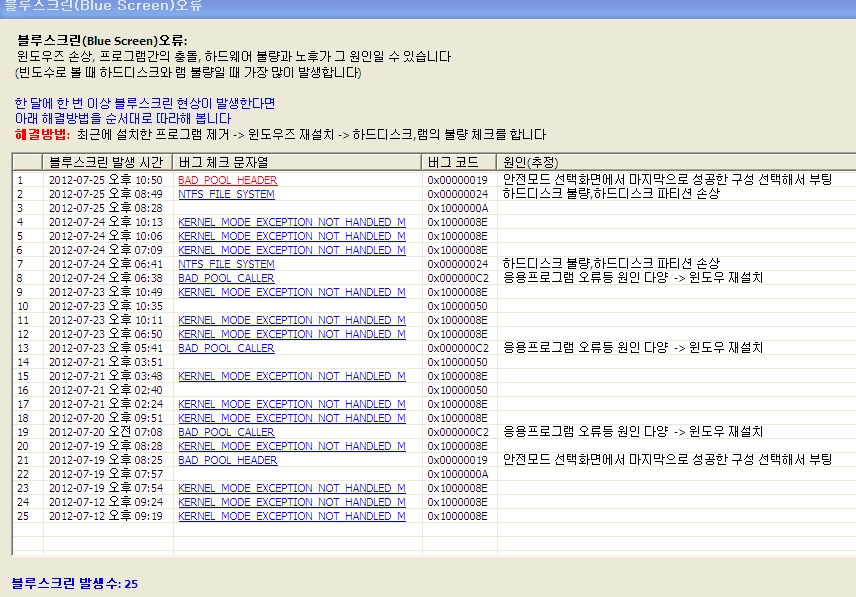This screenshot has height=597, width=856.
Task: Open KERNEL_MODE_EXCEPTION link at 07-24 10:06
Action: tap(292, 236)
